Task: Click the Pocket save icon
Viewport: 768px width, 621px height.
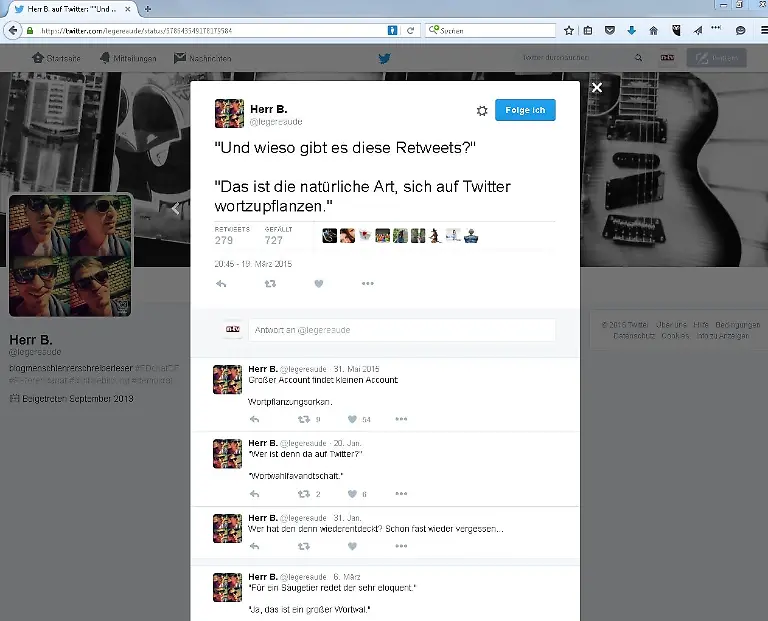Action: (x=610, y=30)
